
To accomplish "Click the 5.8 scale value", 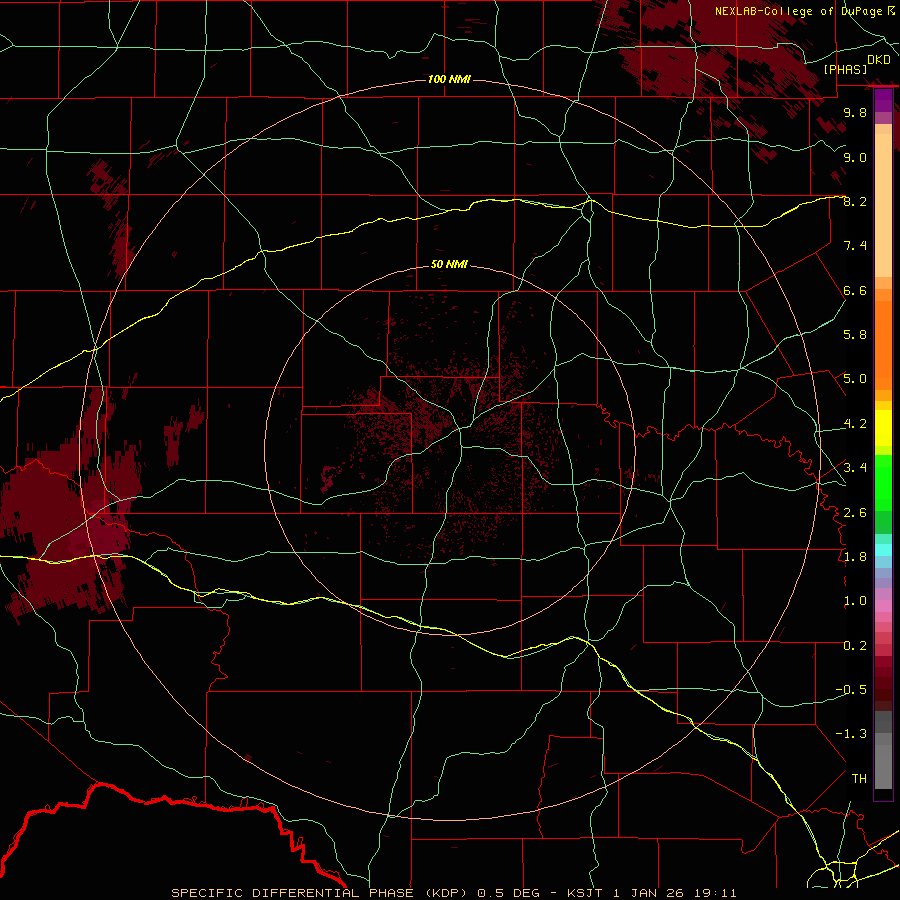I will (x=855, y=334).
